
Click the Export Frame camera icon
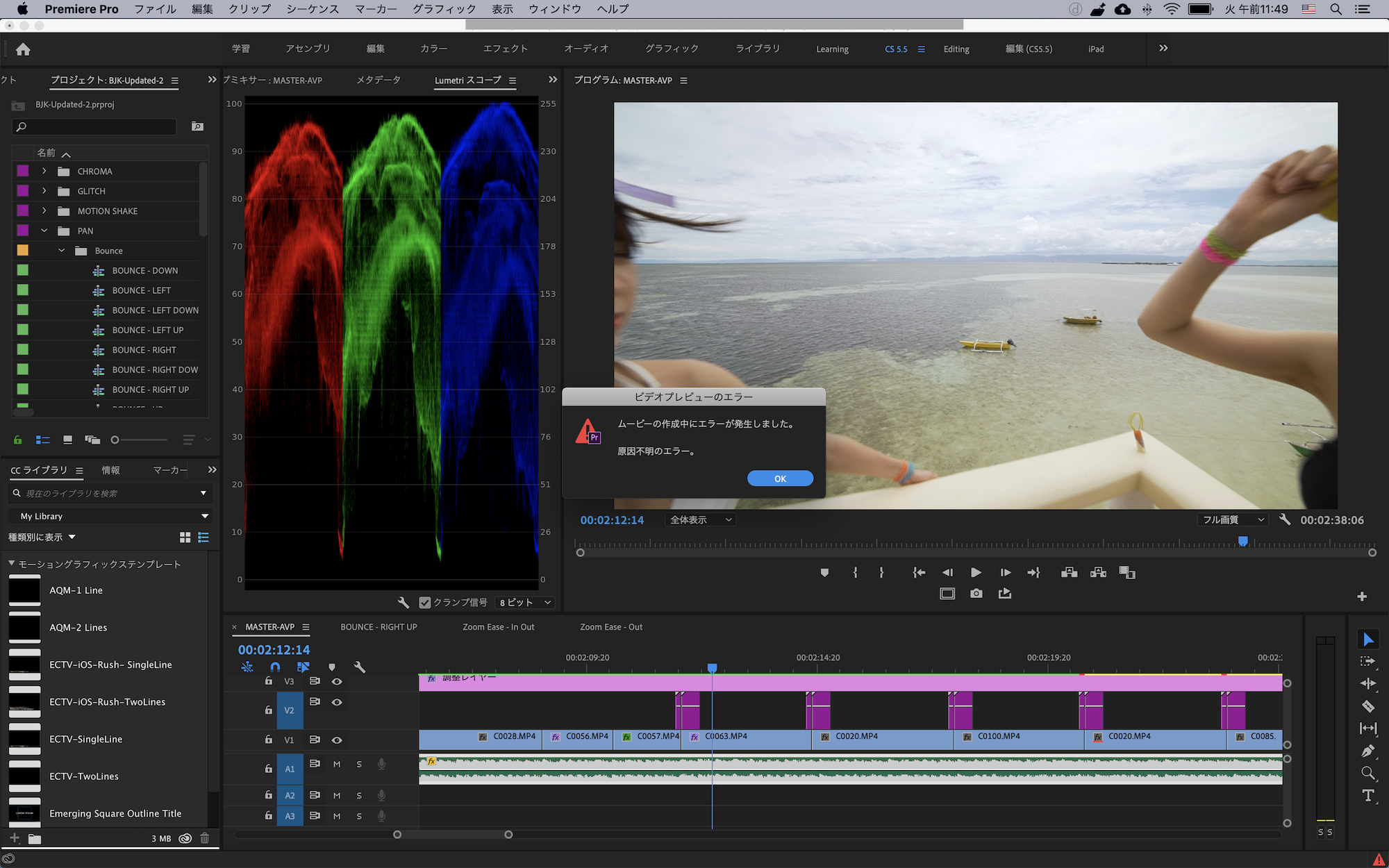[x=976, y=594]
